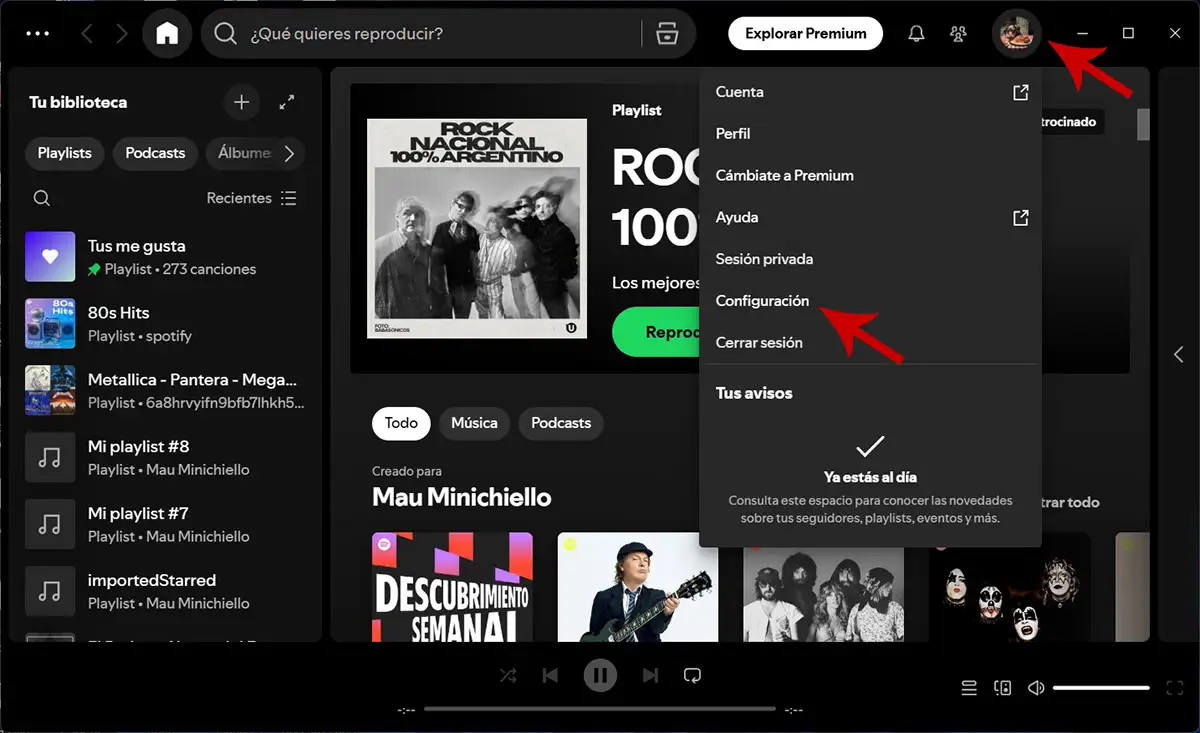Open the notifications bell
The width and height of the screenshot is (1200, 733).
(x=915, y=33)
